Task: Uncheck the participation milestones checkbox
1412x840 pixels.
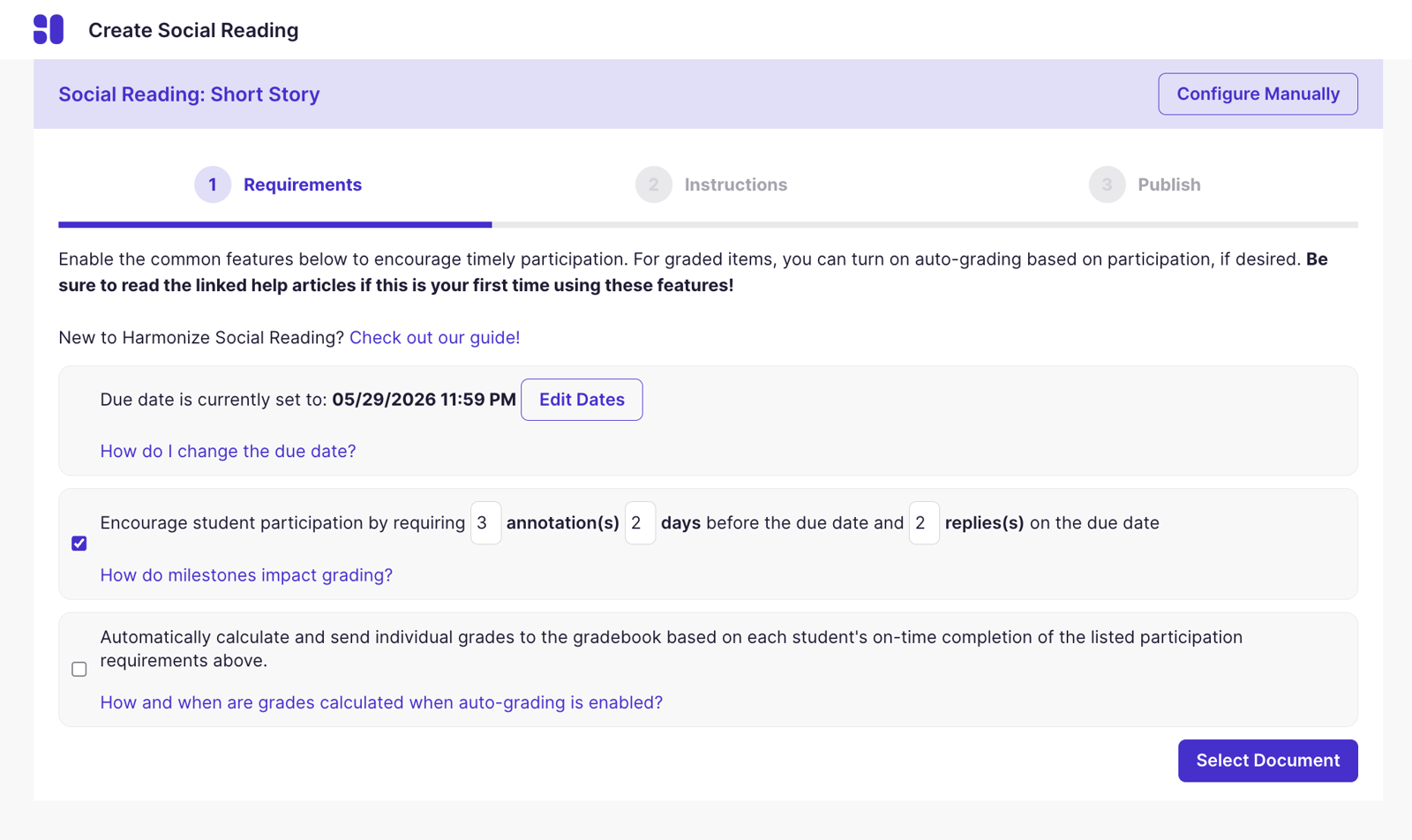Action: point(79,544)
